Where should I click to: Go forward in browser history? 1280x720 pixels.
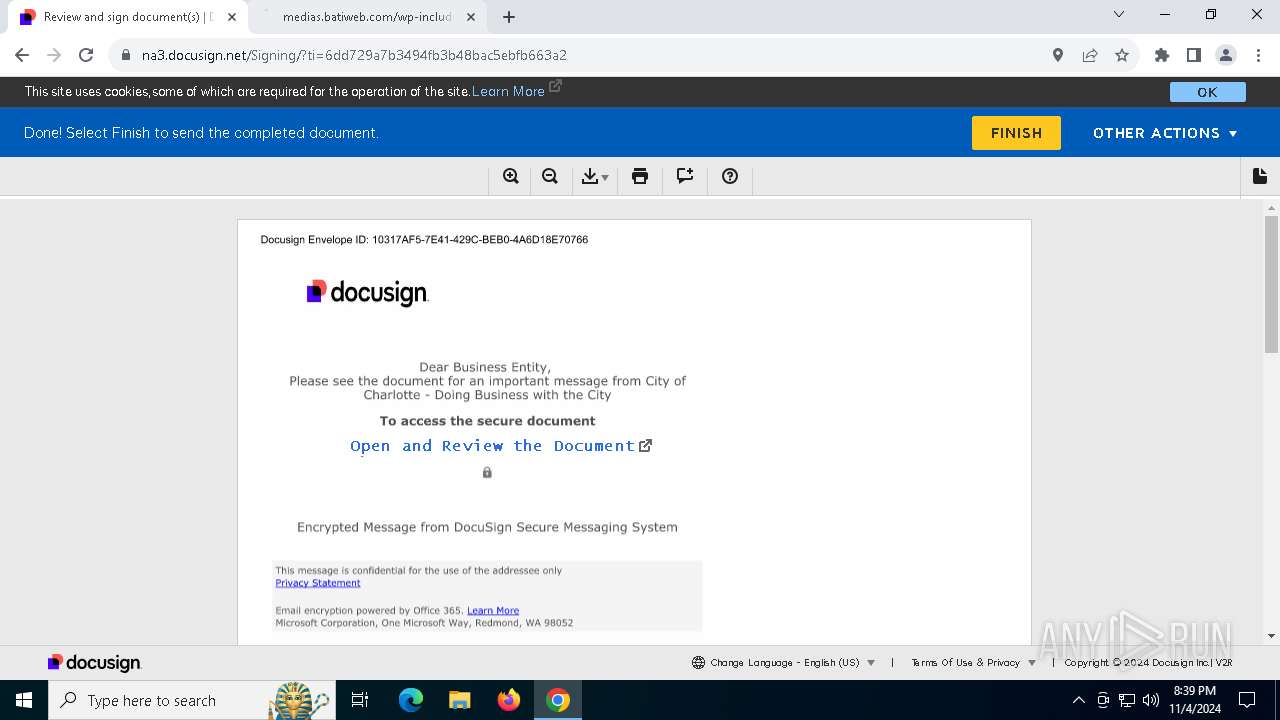54,55
